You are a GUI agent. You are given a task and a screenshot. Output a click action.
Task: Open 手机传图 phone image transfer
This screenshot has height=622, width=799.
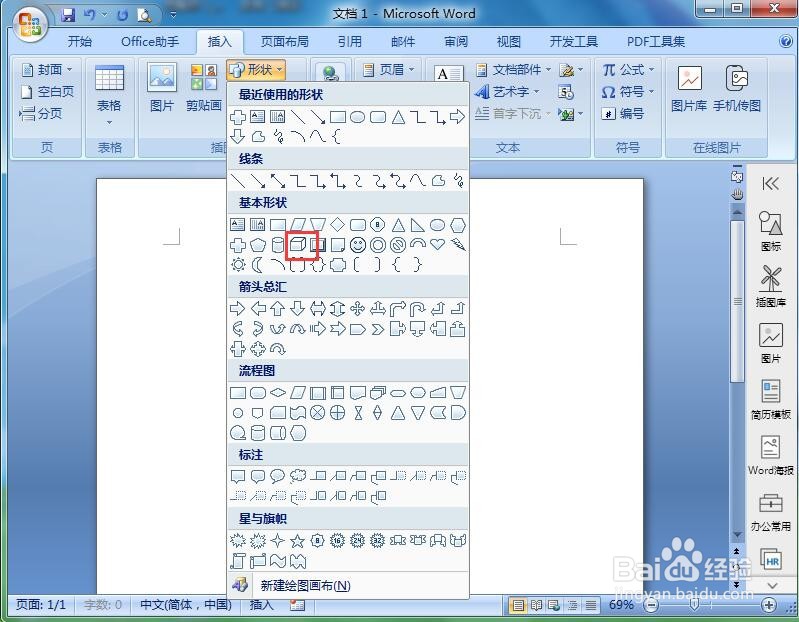[737, 88]
